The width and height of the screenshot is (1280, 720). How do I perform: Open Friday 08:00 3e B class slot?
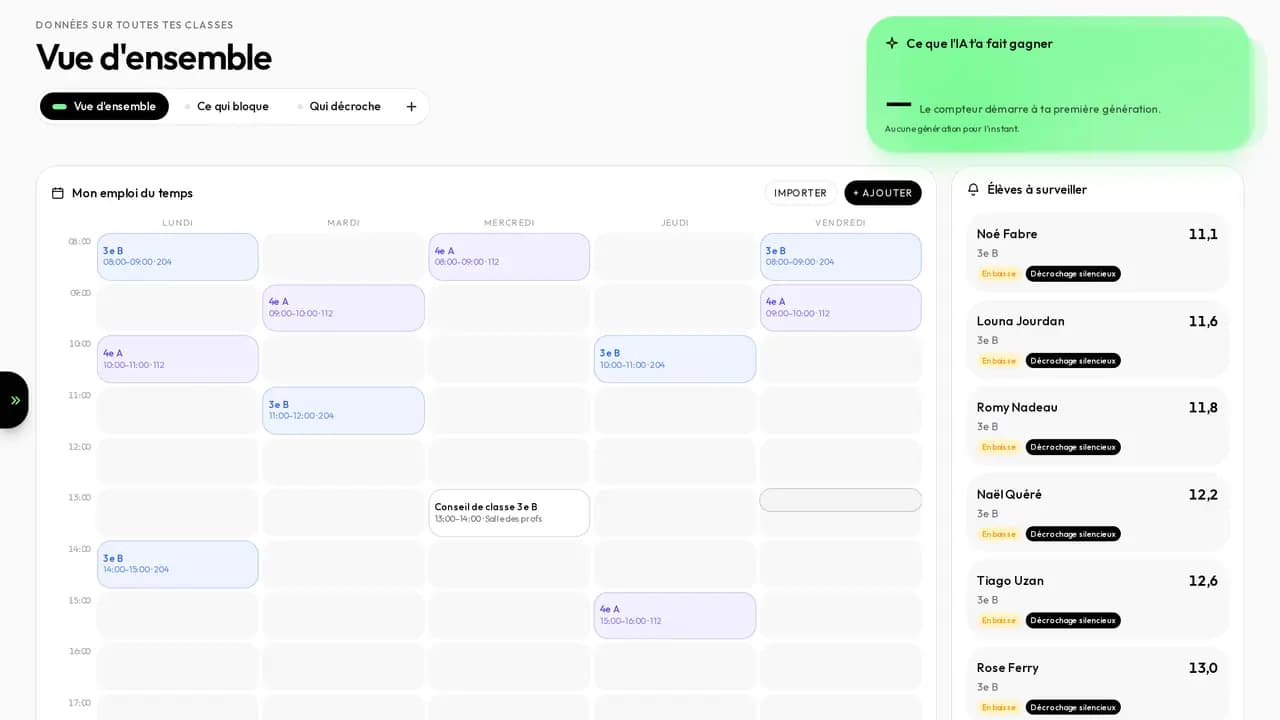pos(841,257)
